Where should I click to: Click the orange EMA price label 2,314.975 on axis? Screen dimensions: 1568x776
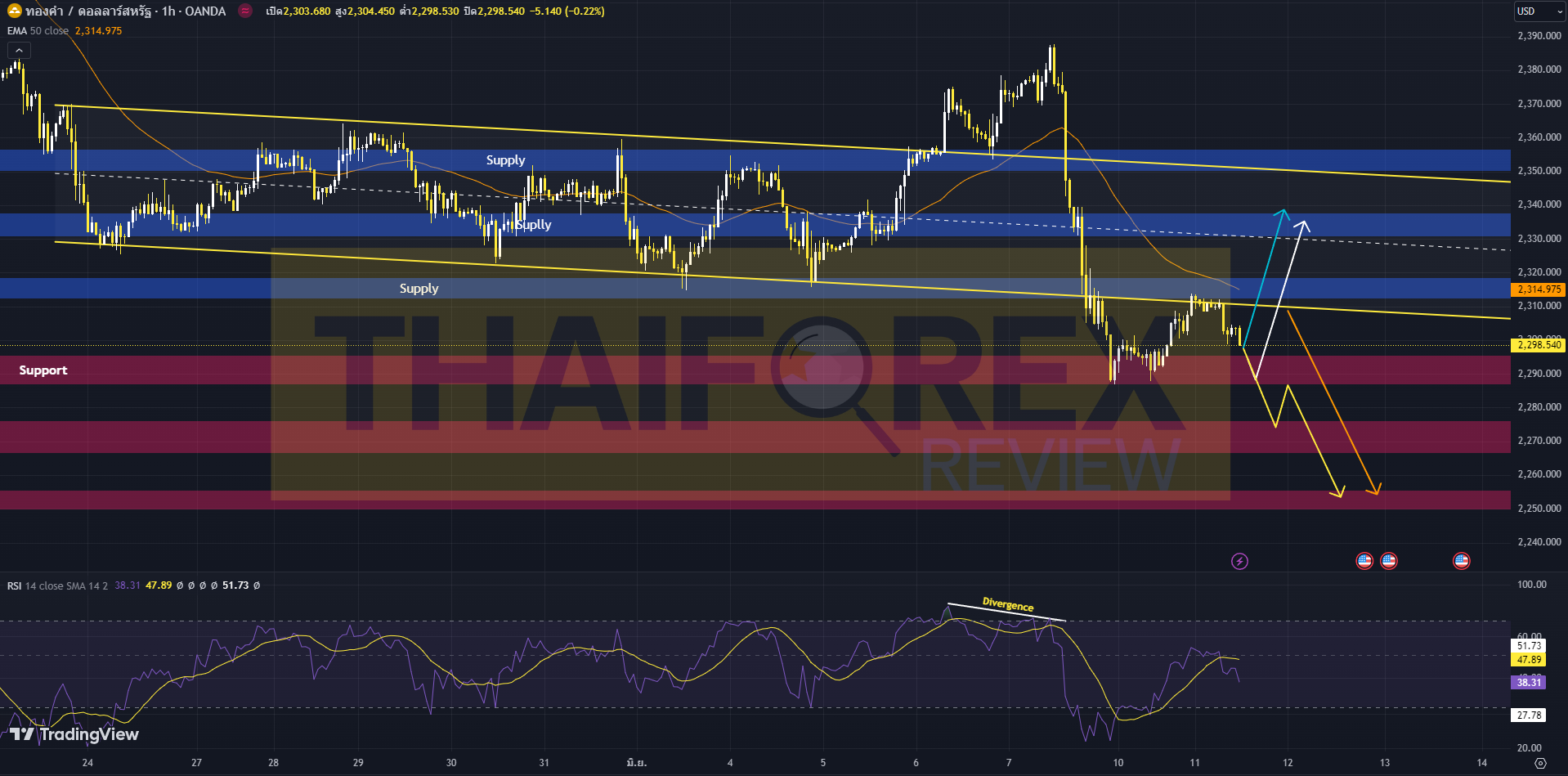pos(1539,289)
